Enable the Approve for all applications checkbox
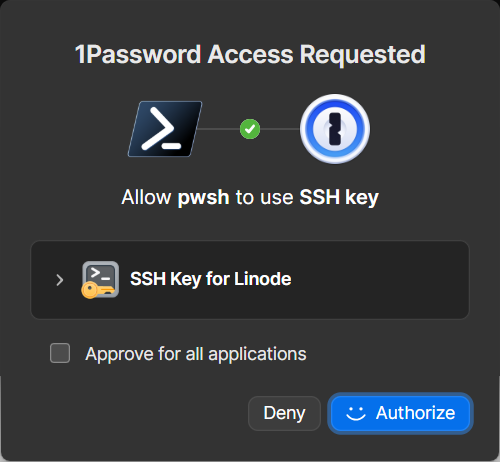This screenshot has height=462, width=500. (x=60, y=353)
